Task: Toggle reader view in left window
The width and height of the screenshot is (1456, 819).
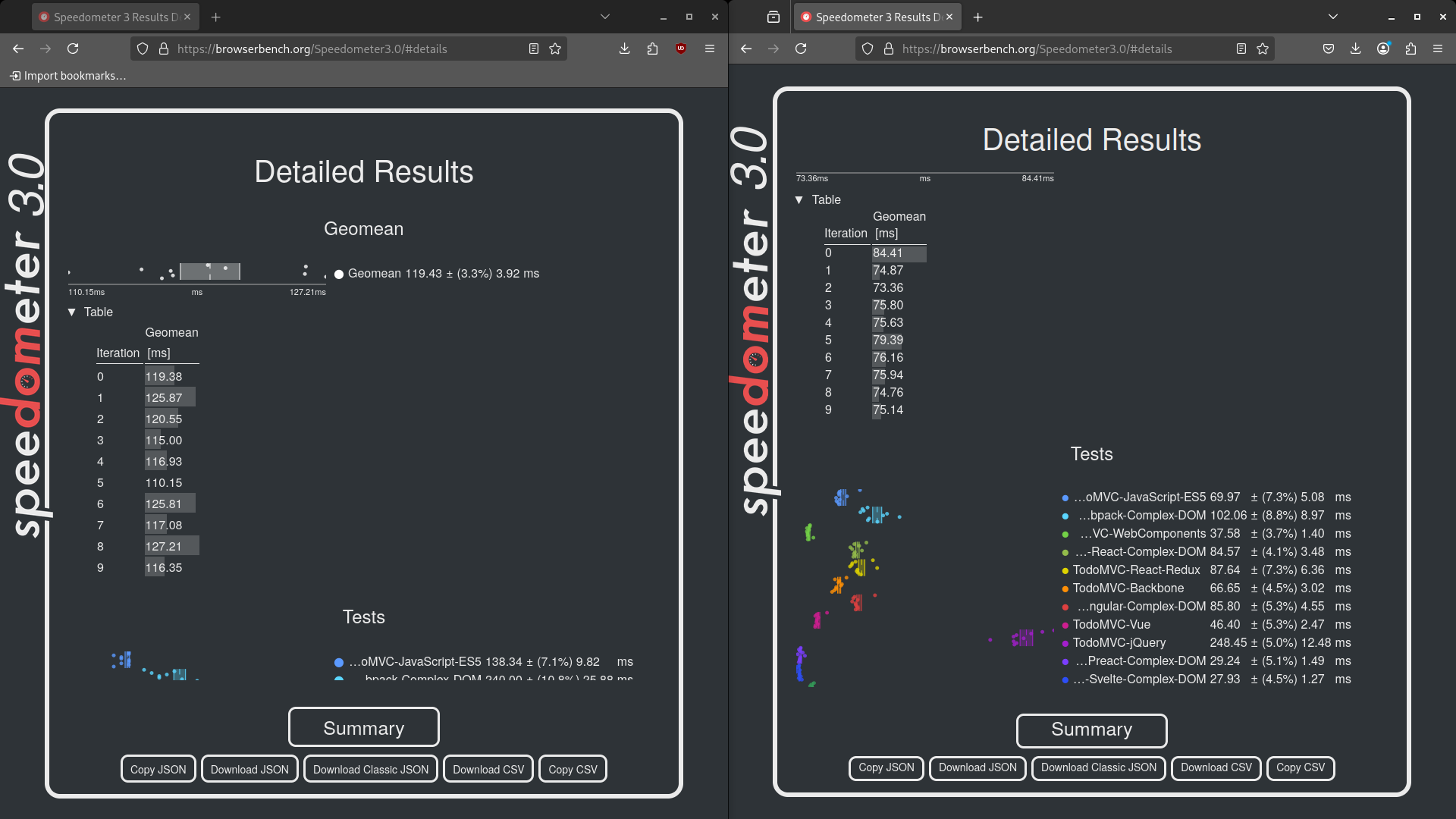Action: tap(534, 49)
